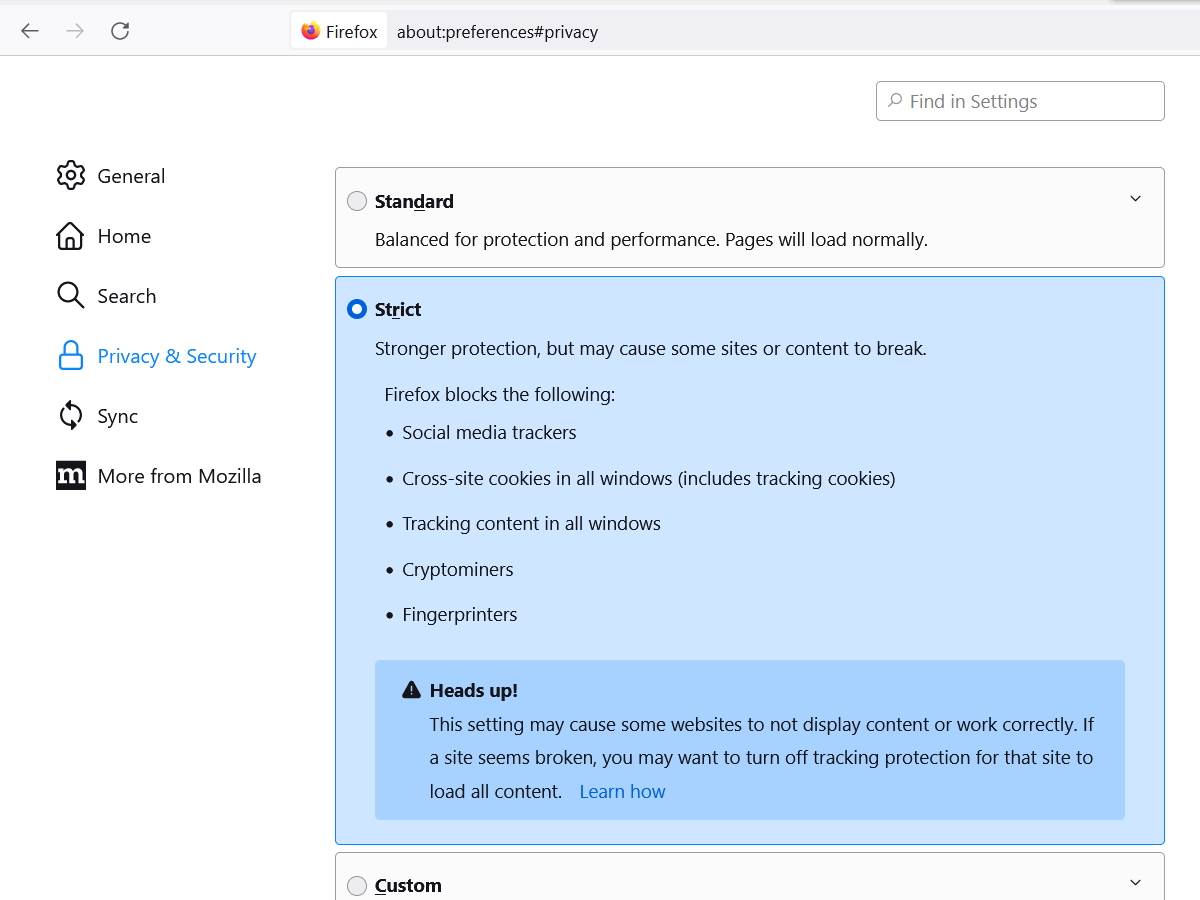This screenshot has width=1200, height=900.
Task: Click the General gear icon
Action: pos(71,176)
